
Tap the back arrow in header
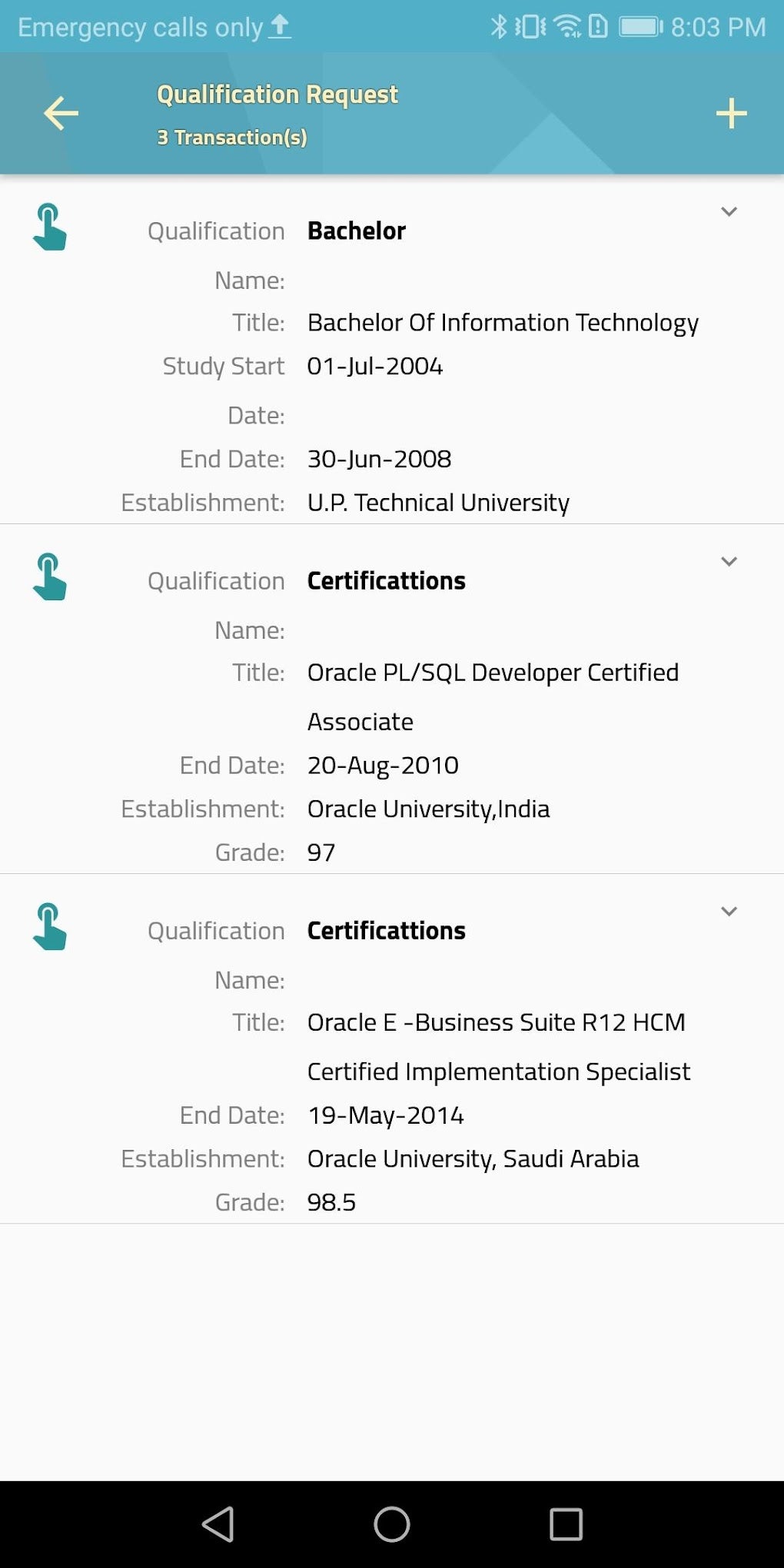coord(61,114)
